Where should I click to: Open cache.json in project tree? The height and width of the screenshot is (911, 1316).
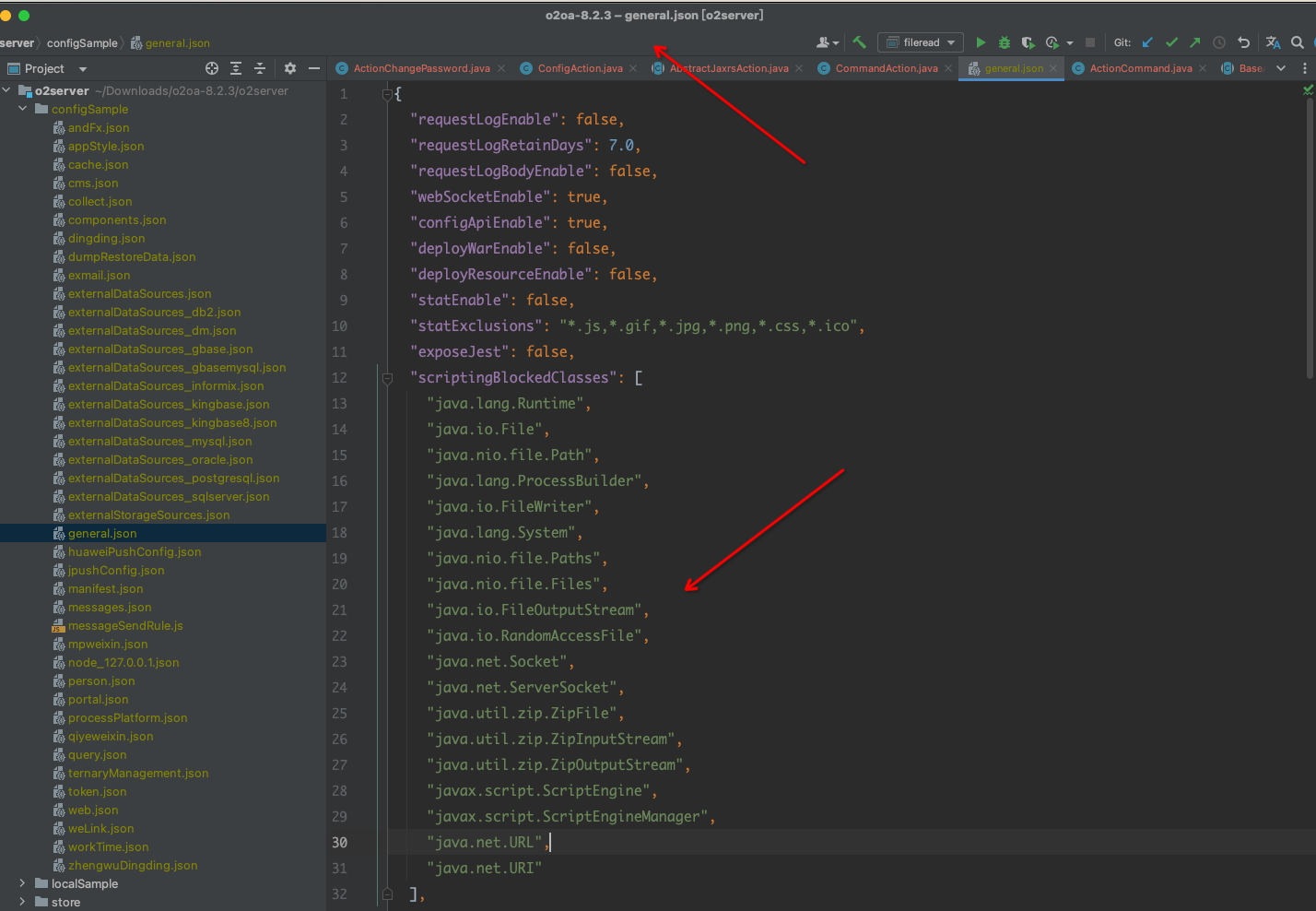click(x=98, y=164)
